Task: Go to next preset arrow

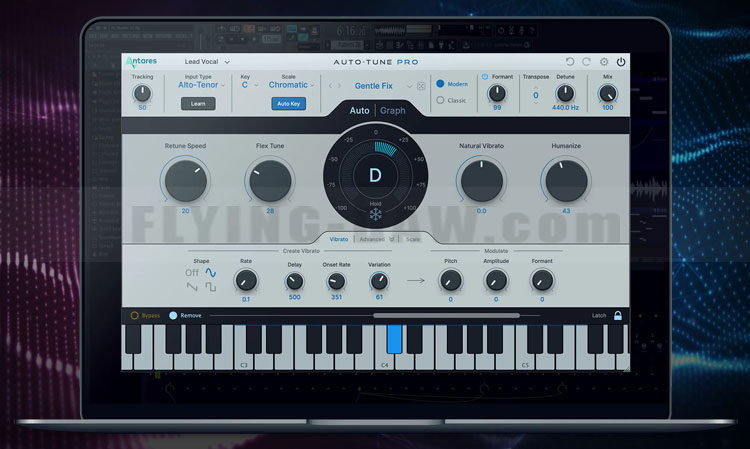Action: 339,86
